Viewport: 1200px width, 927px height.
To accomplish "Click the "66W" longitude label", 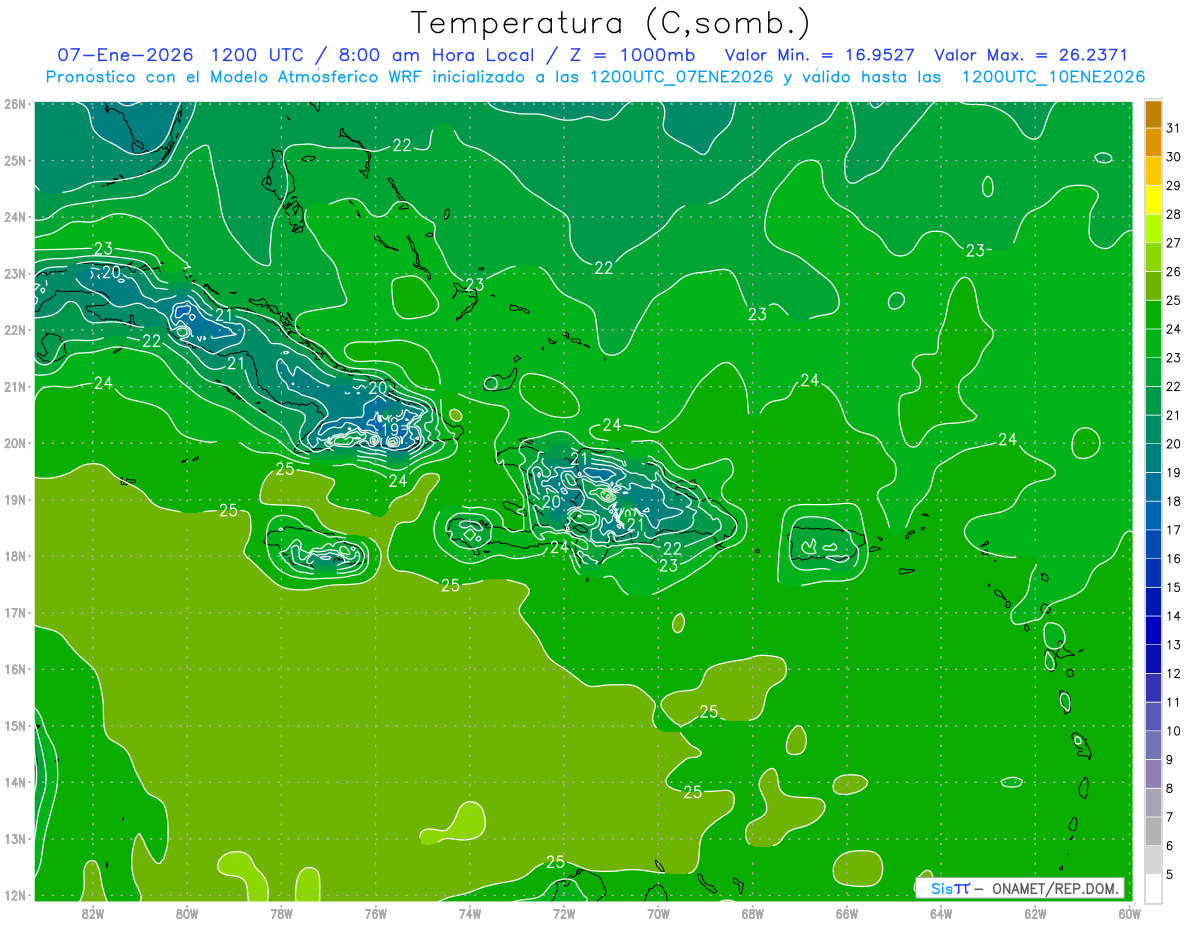I will pos(846,912).
